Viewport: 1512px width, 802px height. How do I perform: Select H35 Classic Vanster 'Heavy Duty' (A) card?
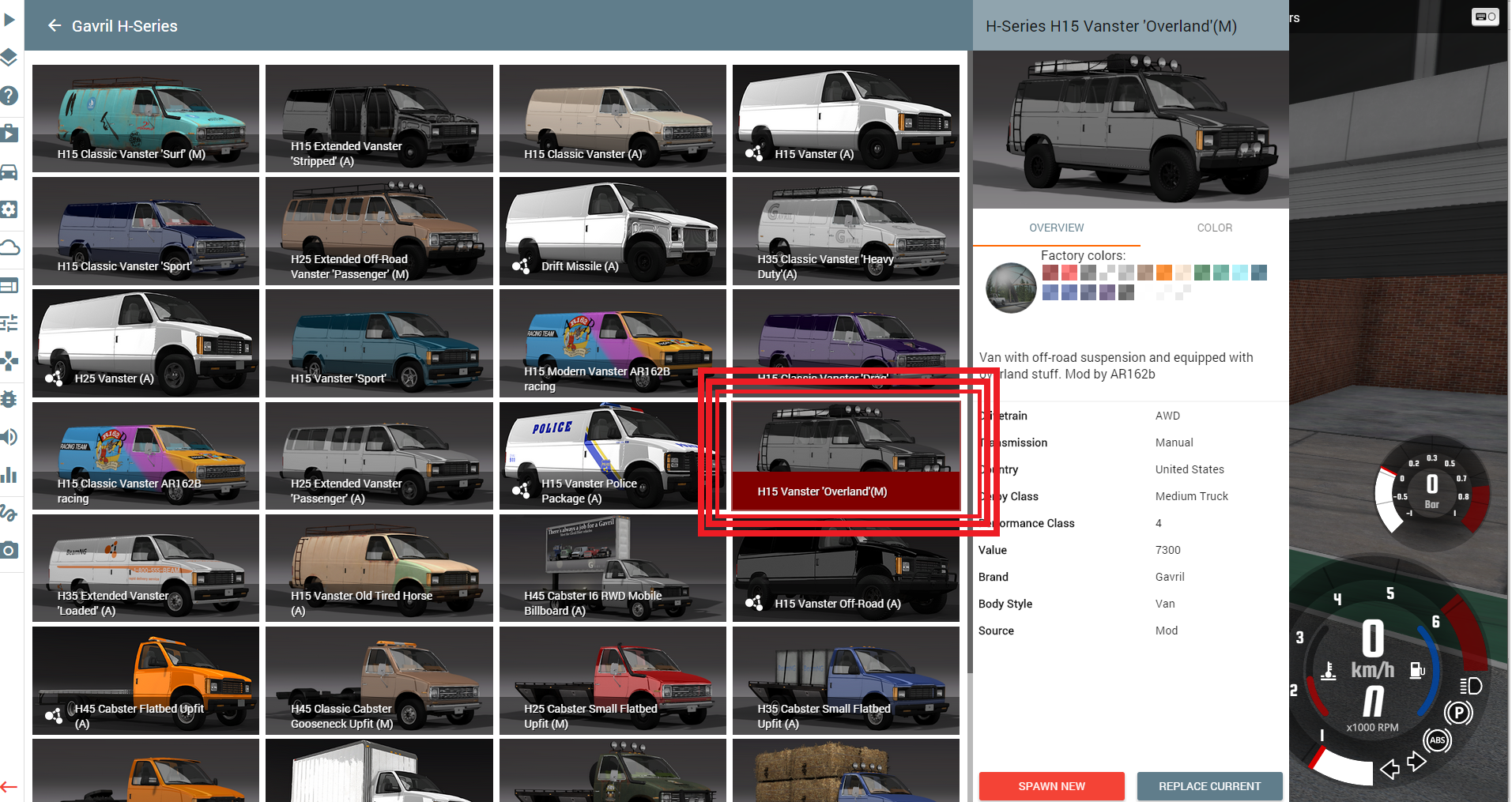846,231
